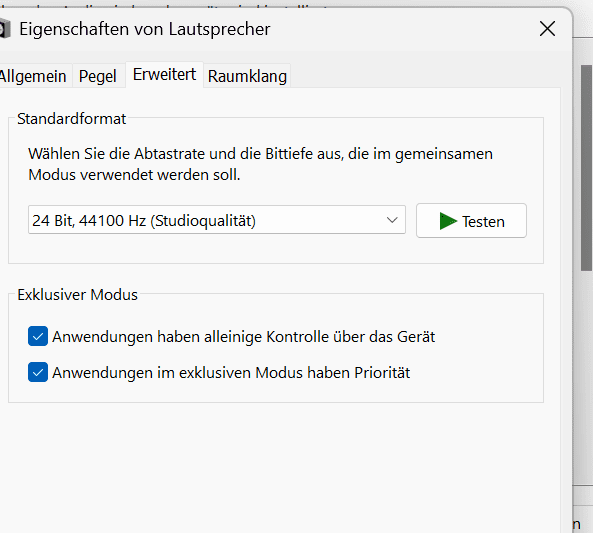This screenshot has width=593, height=533.
Task: Click the 'Wählen Sie die Abtastrate' description text
Action: click(261, 164)
